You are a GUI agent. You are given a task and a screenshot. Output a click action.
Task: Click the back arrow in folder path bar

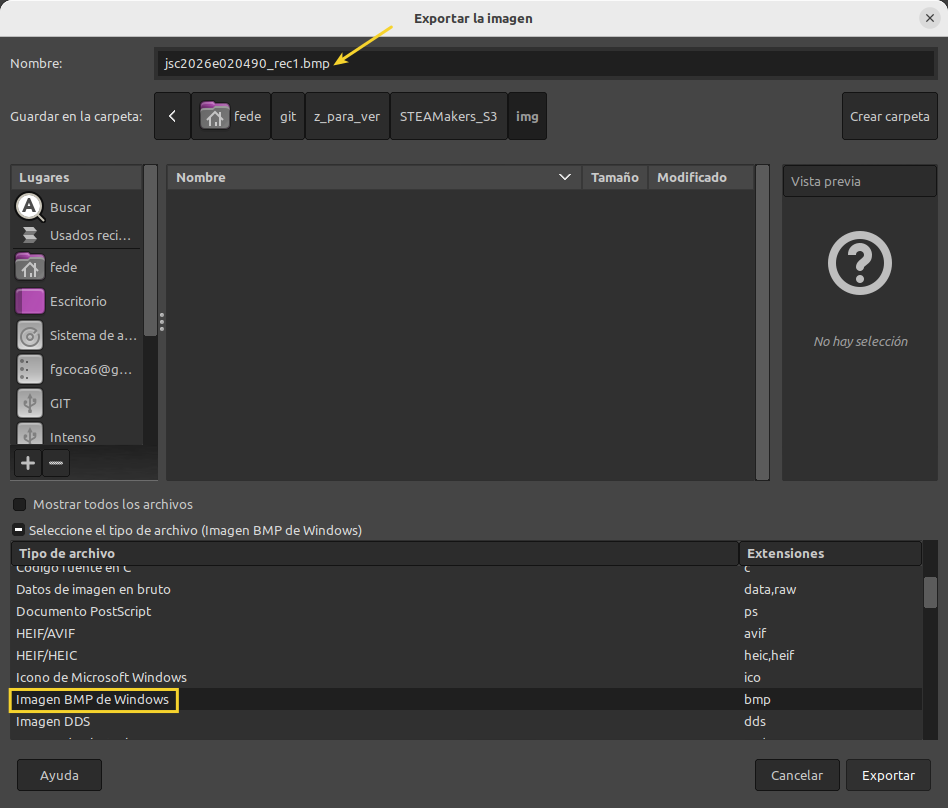pos(172,117)
